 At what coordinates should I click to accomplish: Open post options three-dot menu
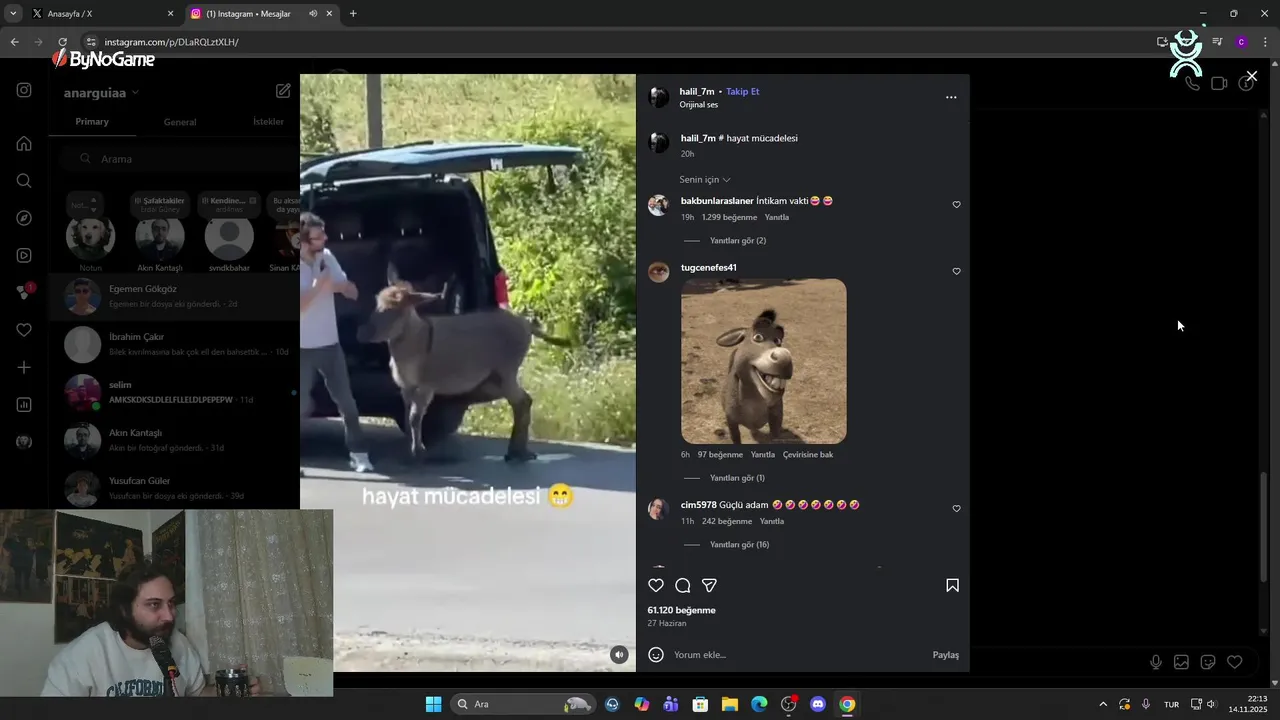point(951,97)
